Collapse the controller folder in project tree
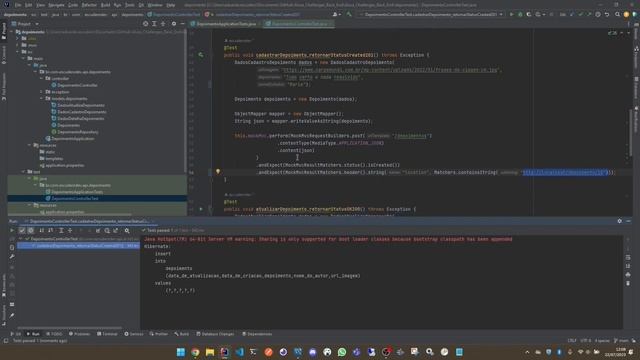The height and width of the screenshot is (360, 640). pyautogui.click(x=41, y=78)
